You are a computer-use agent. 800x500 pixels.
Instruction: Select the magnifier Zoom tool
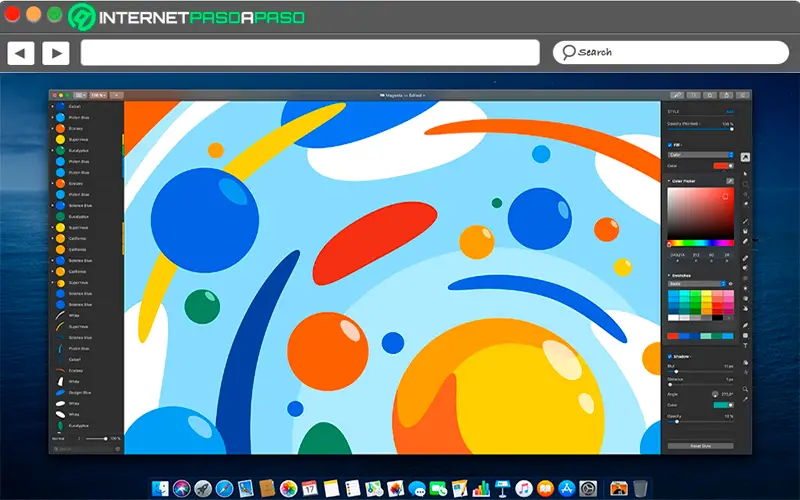[745, 389]
